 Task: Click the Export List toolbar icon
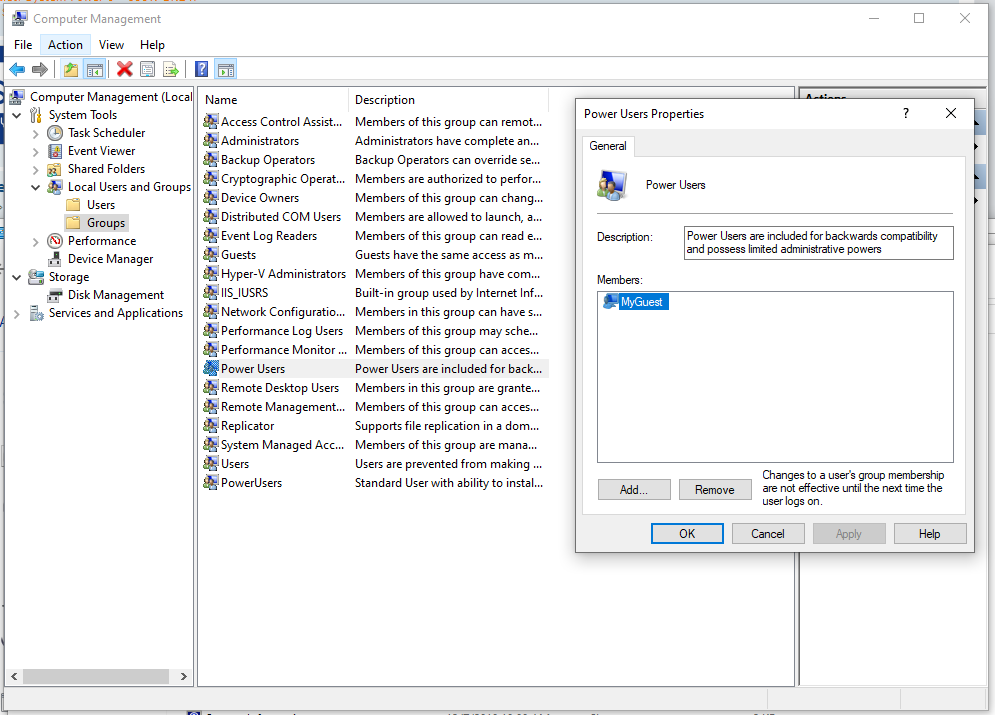click(x=171, y=69)
